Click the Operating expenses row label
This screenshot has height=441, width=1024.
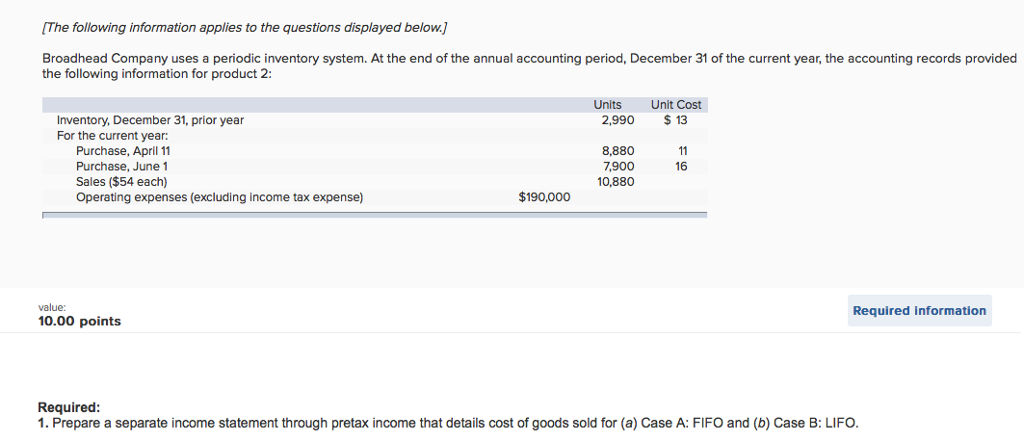coord(219,197)
